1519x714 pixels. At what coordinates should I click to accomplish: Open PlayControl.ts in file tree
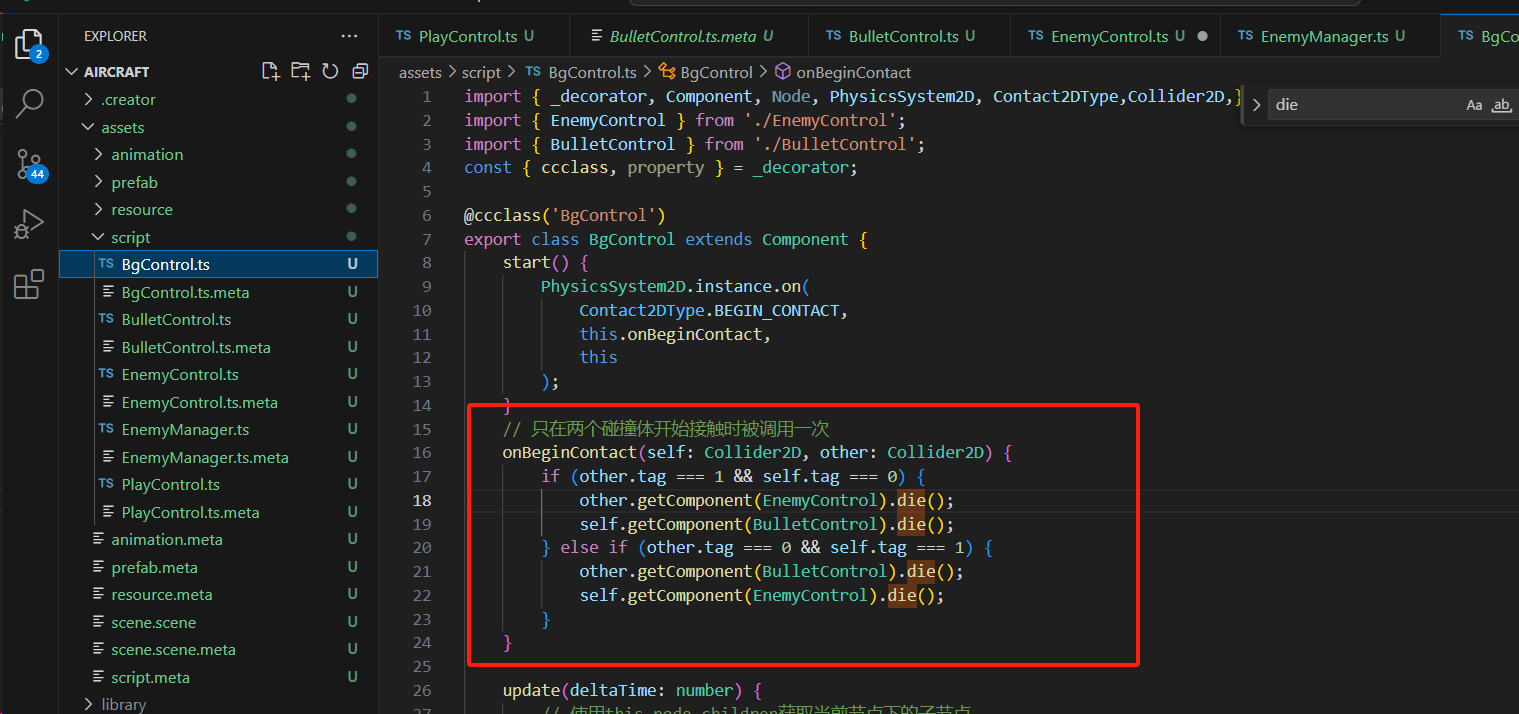coord(170,484)
